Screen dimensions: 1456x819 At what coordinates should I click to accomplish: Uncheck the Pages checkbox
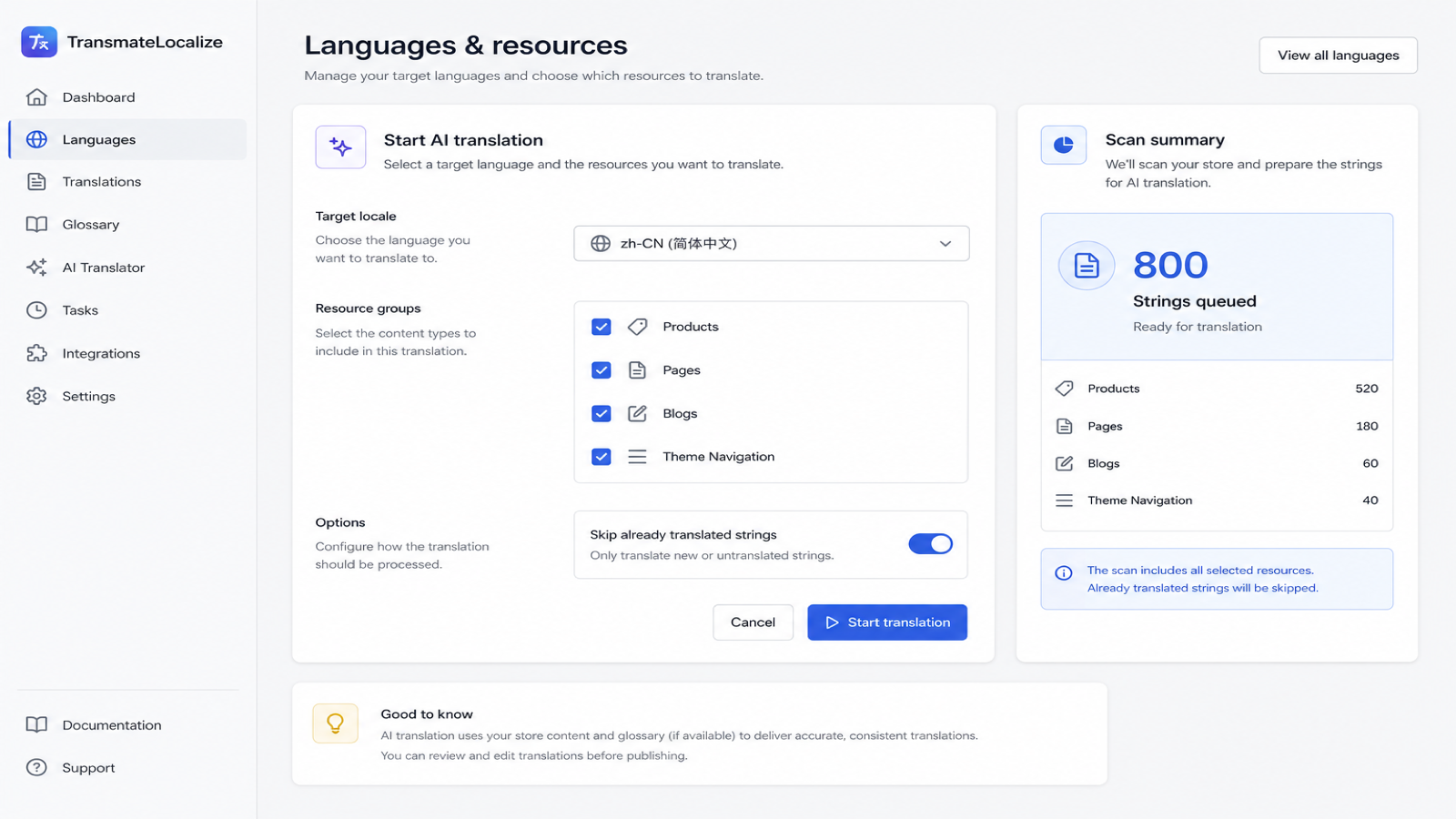click(x=602, y=370)
